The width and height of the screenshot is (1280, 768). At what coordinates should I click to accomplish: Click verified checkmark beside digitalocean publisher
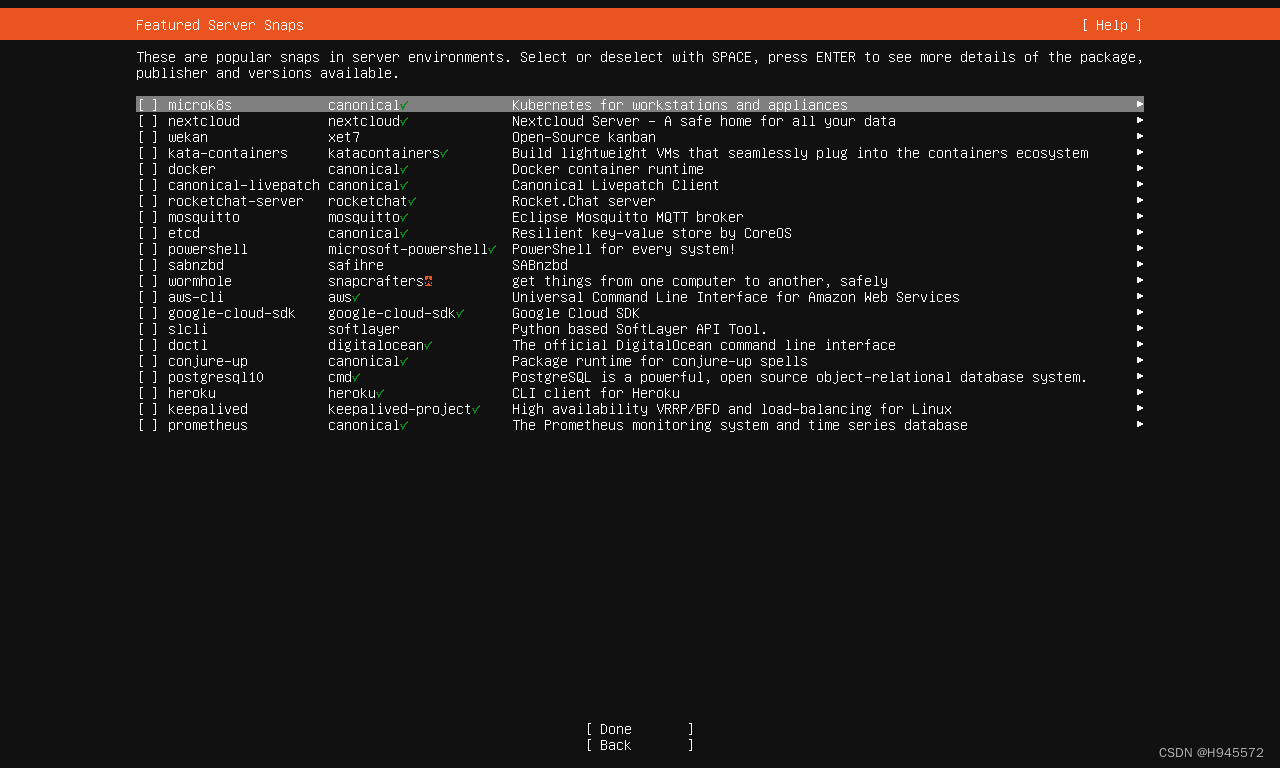pyautogui.click(x=428, y=345)
